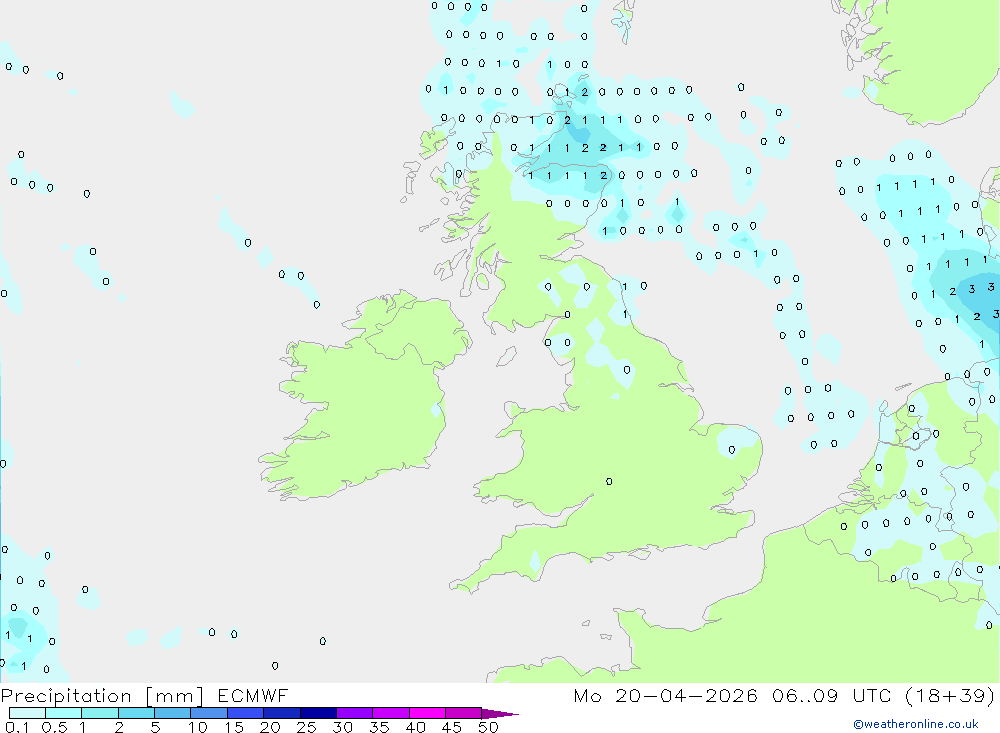This screenshot has height=733, width=1000.
Task: Select the 15–20 mm legend color swatch
Action: point(245,713)
